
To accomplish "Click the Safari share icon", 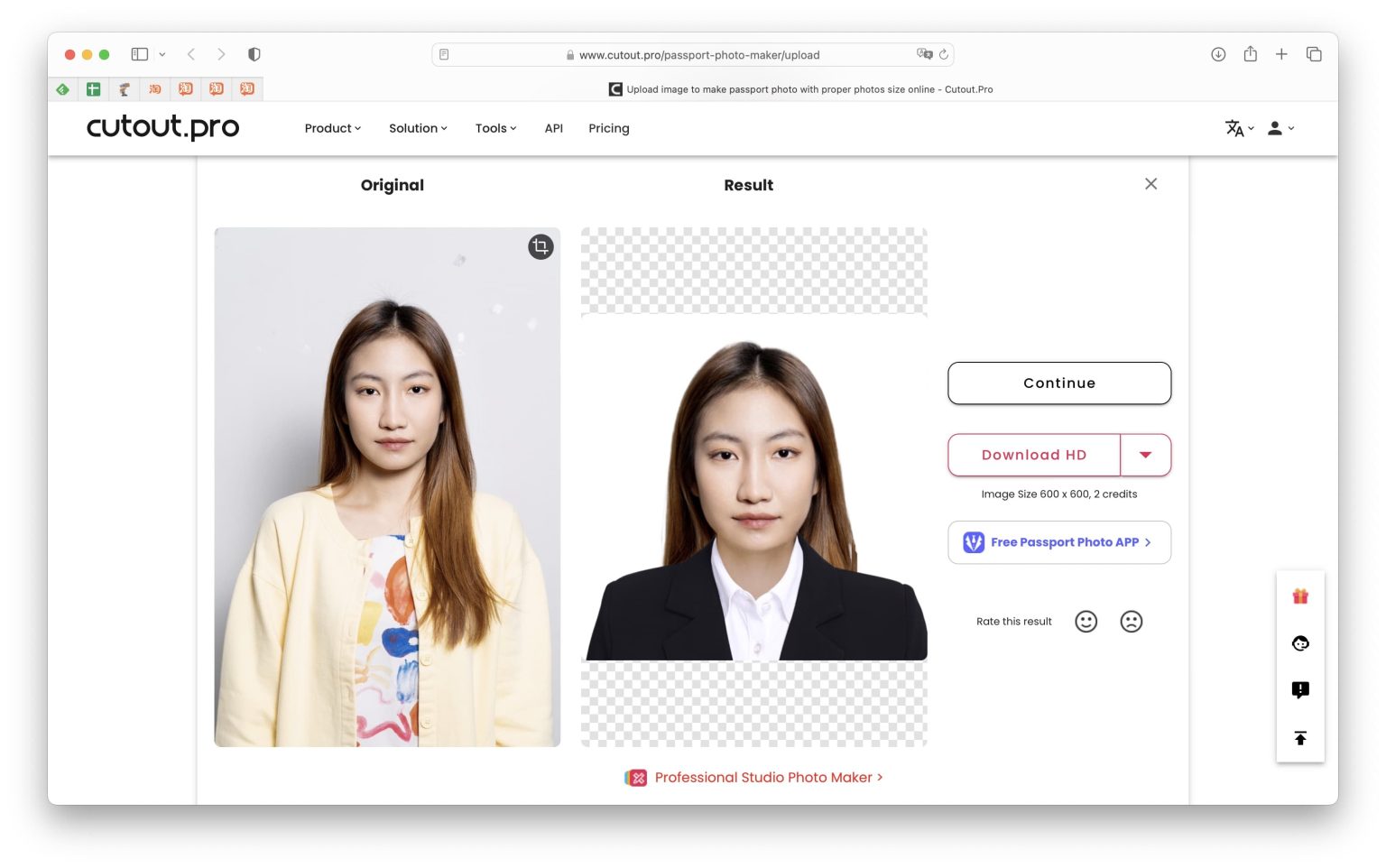I will click(x=1250, y=54).
